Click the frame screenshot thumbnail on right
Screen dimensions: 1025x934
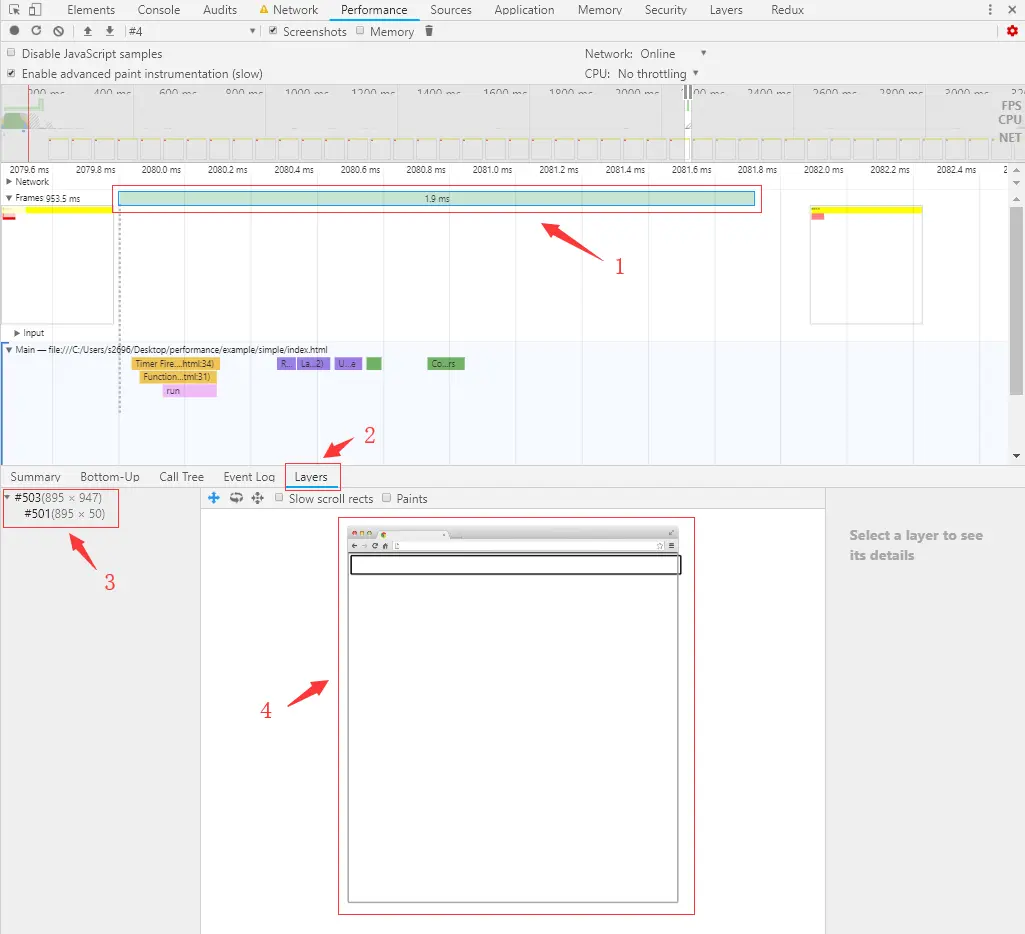866,265
